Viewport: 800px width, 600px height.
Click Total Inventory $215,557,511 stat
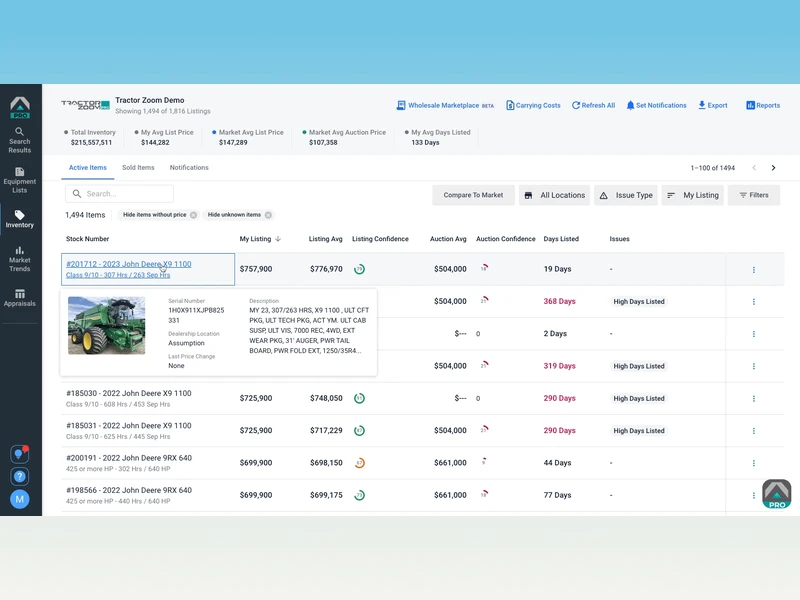point(90,137)
